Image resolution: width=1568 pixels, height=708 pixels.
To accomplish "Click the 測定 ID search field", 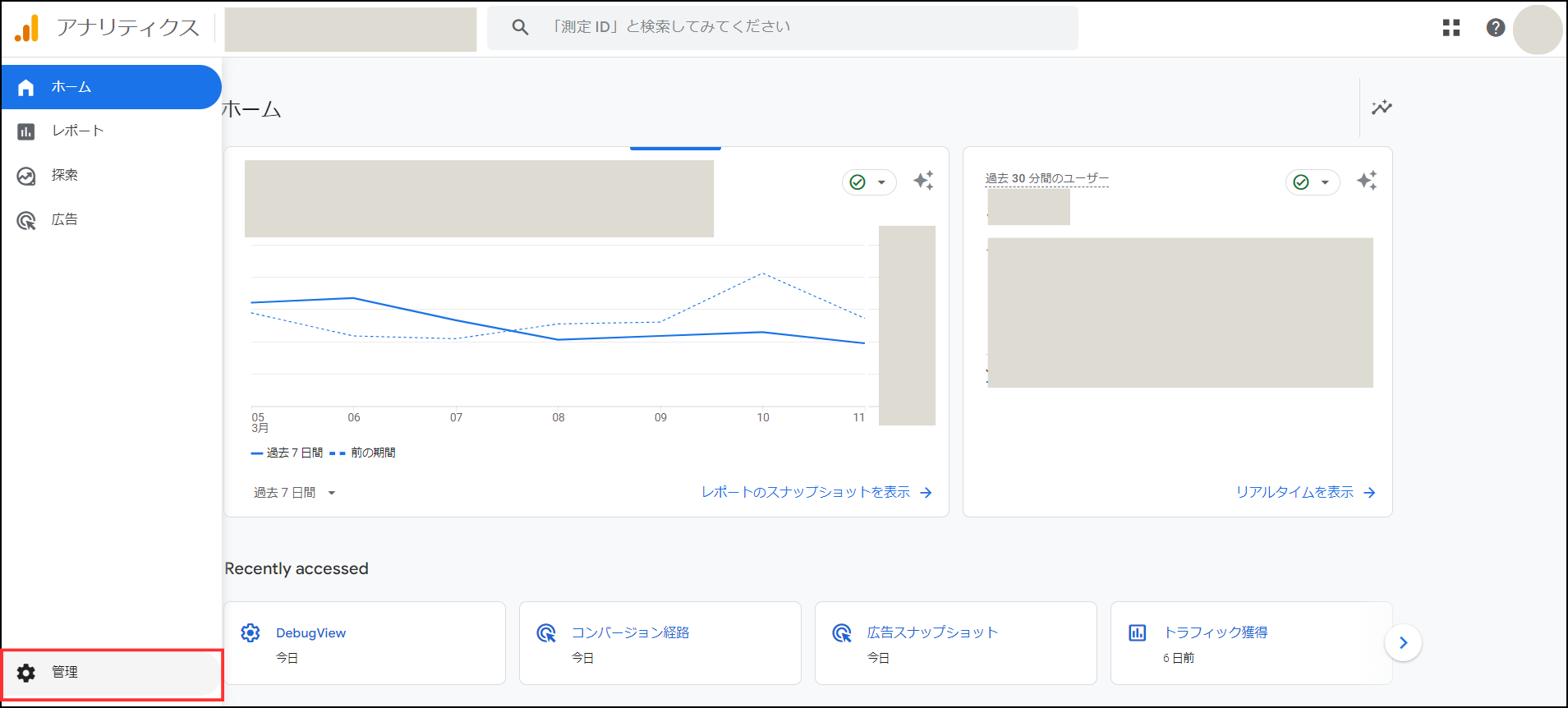I will pos(783,28).
